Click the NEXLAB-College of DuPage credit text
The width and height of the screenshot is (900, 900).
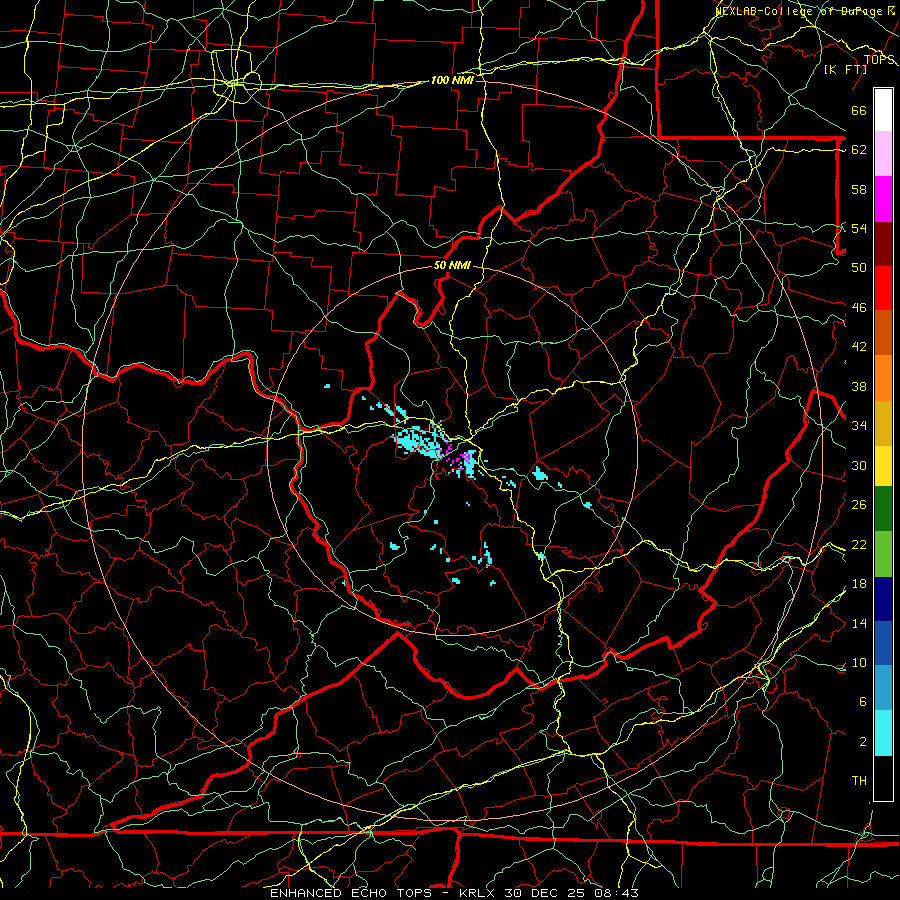[806, 11]
